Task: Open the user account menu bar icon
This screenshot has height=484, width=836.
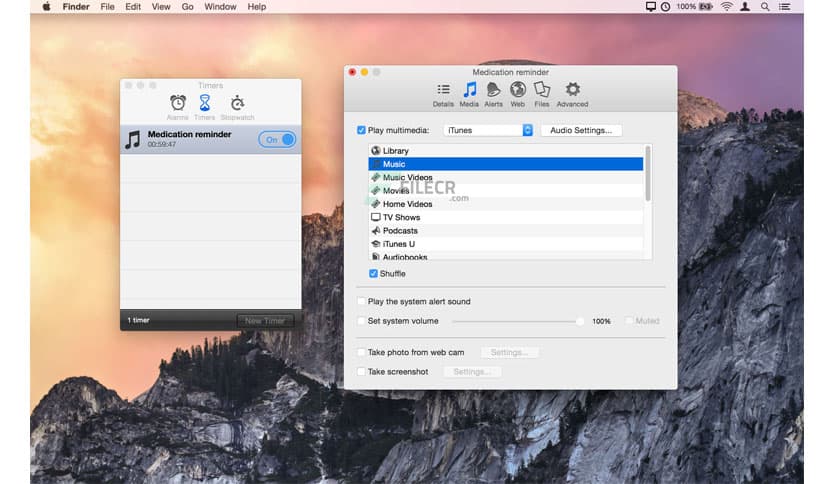Action: click(745, 6)
